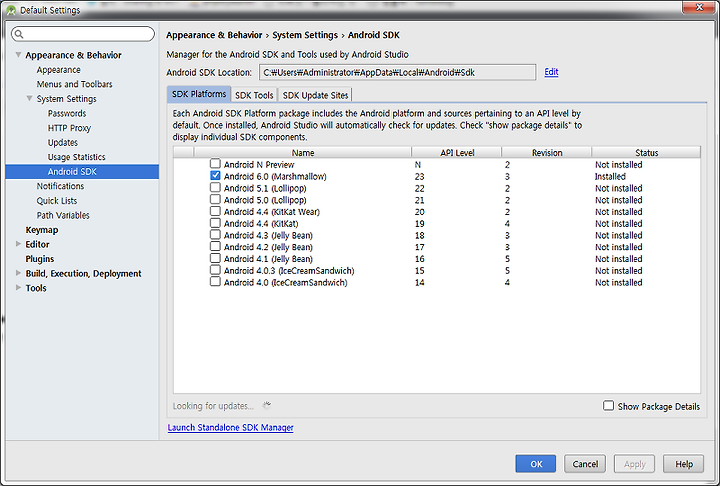Click the loading spinner beside Looking for updates

[x=267, y=405]
